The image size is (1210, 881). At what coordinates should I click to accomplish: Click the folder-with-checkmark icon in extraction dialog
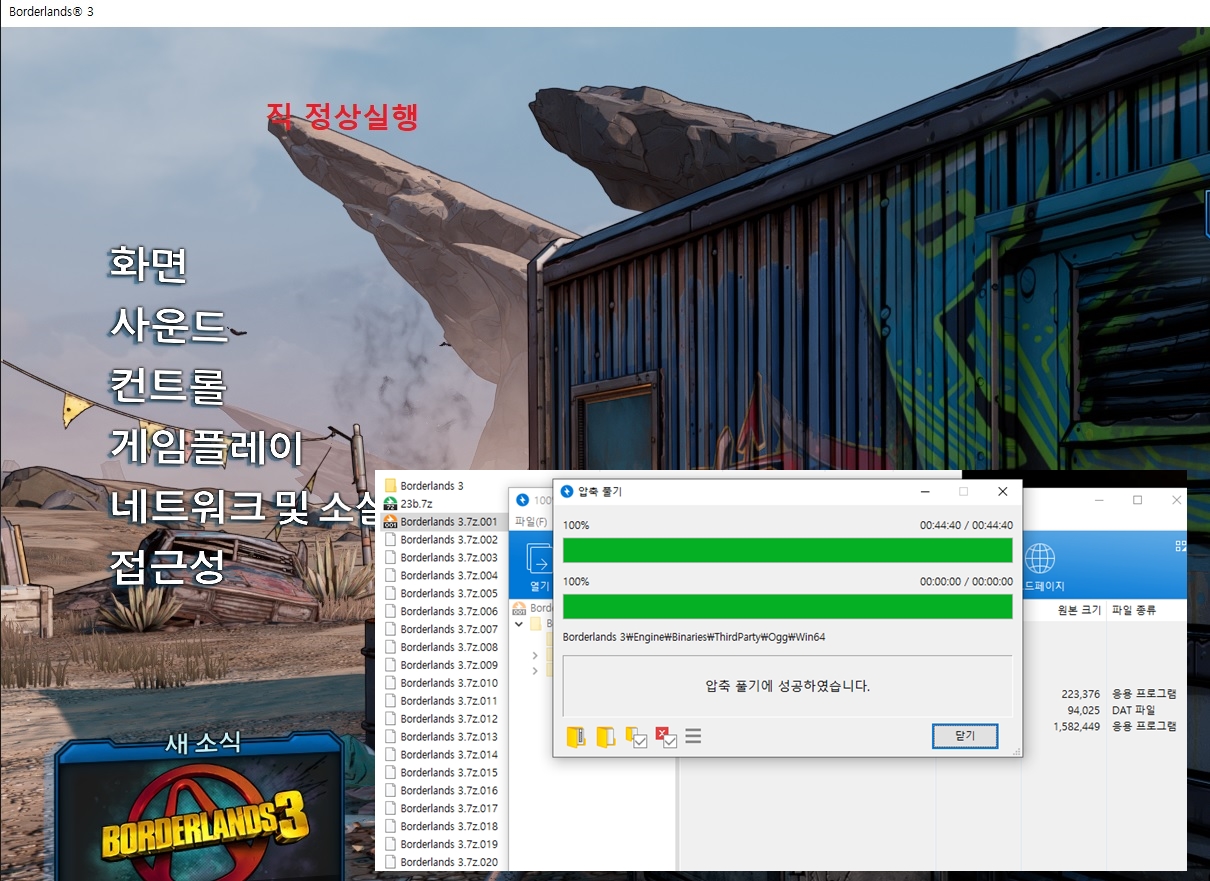[x=636, y=737]
